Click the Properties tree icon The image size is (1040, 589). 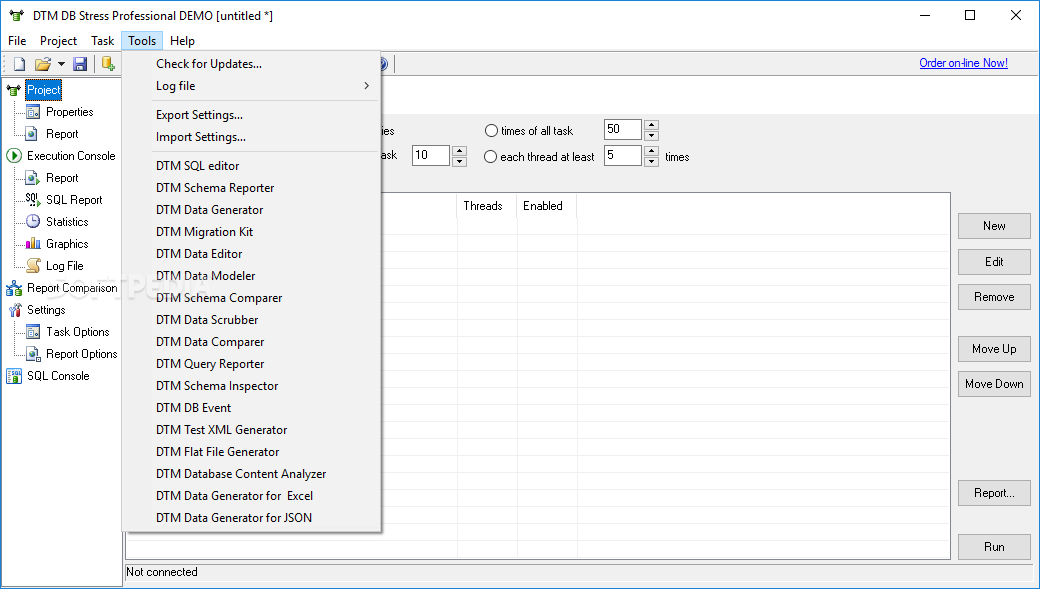click(32, 111)
